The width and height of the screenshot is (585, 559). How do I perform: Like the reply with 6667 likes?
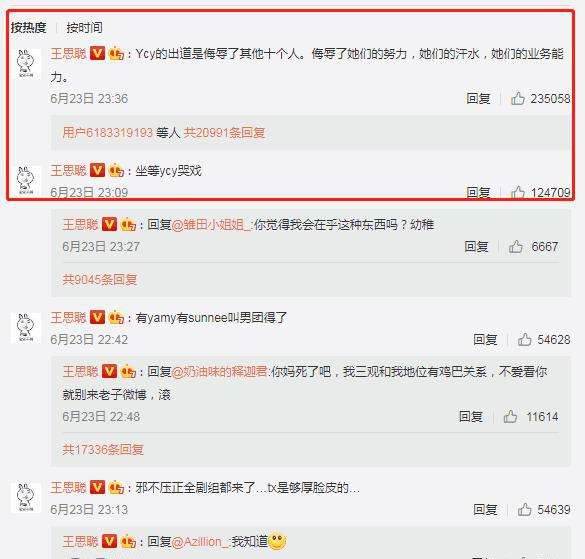pos(516,247)
